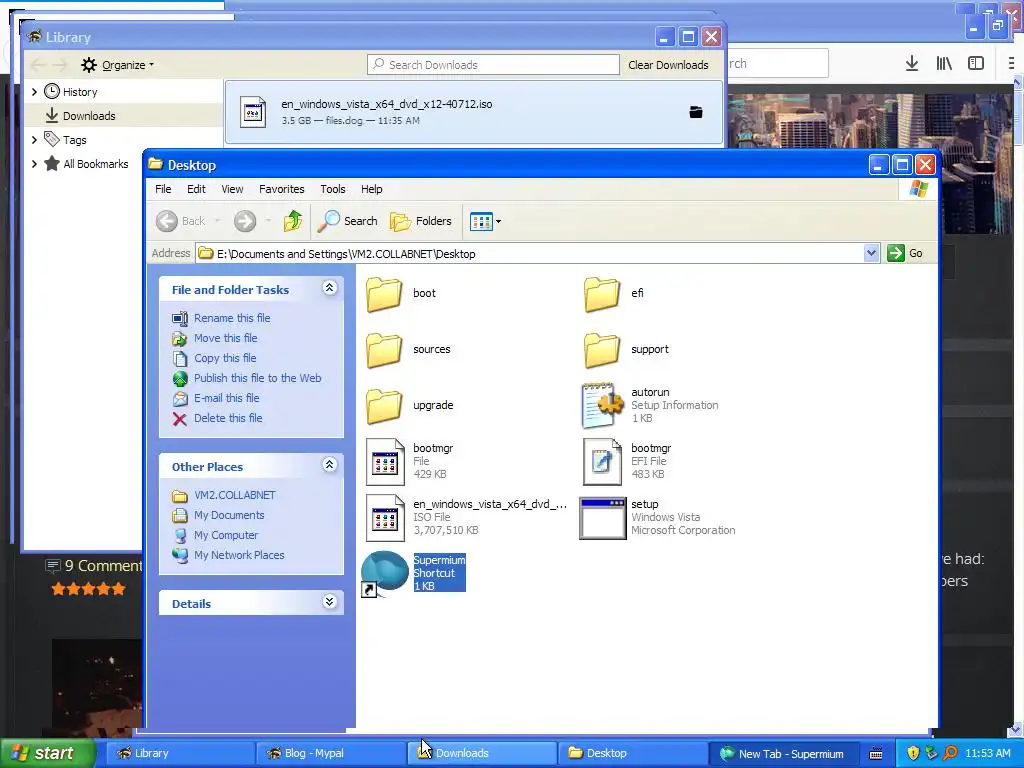The height and width of the screenshot is (768, 1024).
Task: Click the browser library bookshelf icon
Action: pos(944,63)
